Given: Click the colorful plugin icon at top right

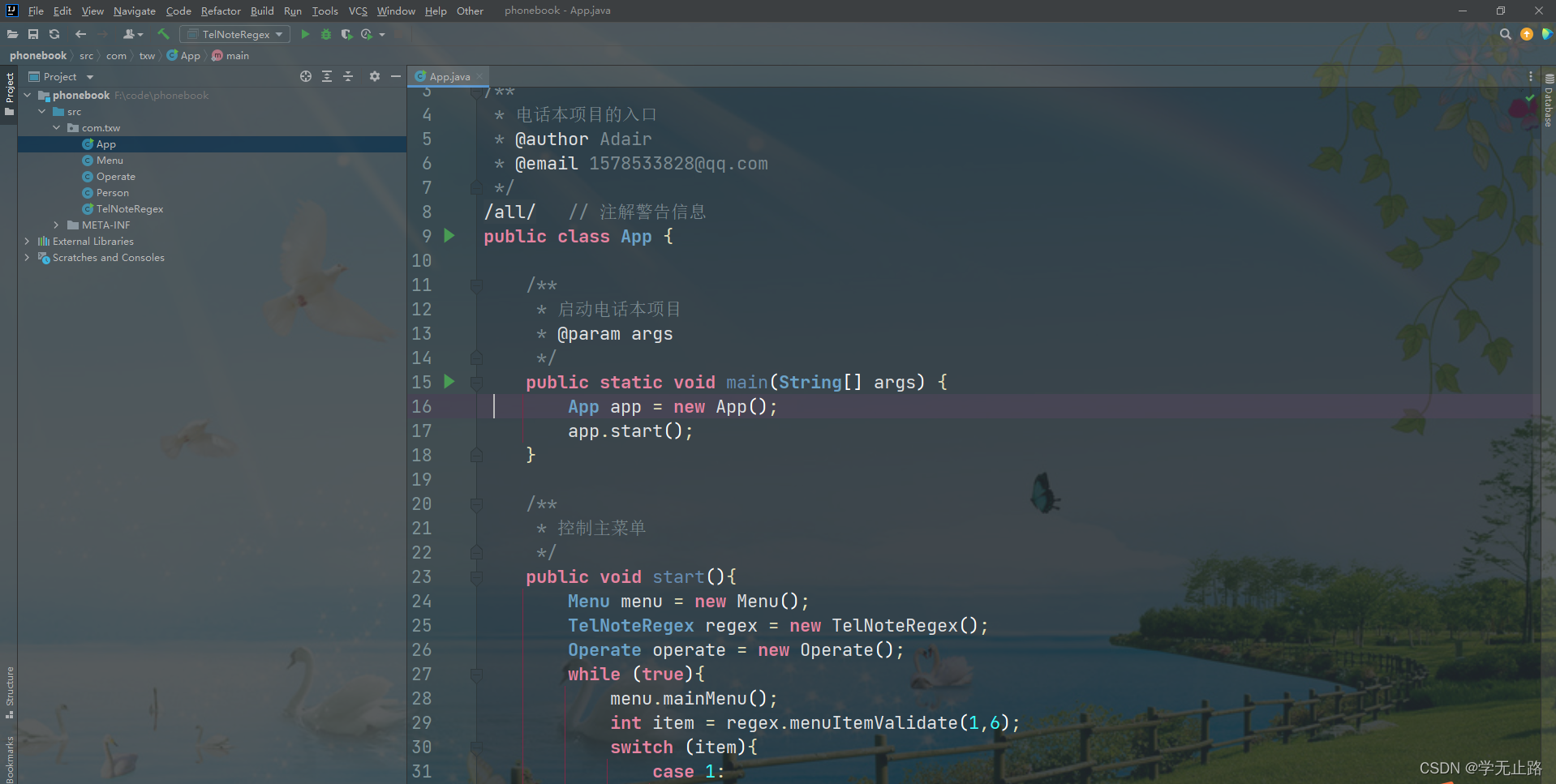Looking at the screenshot, I should click(x=1547, y=34).
